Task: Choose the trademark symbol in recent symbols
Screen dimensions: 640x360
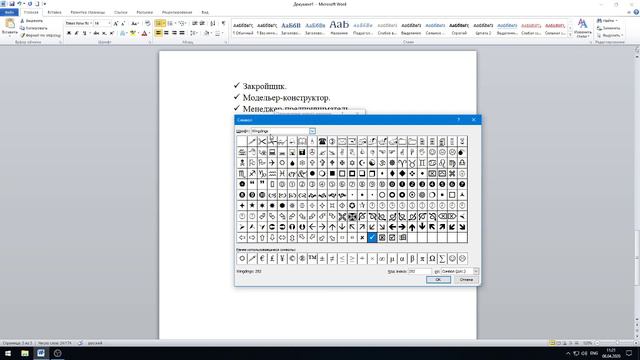Action: point(312,258)
